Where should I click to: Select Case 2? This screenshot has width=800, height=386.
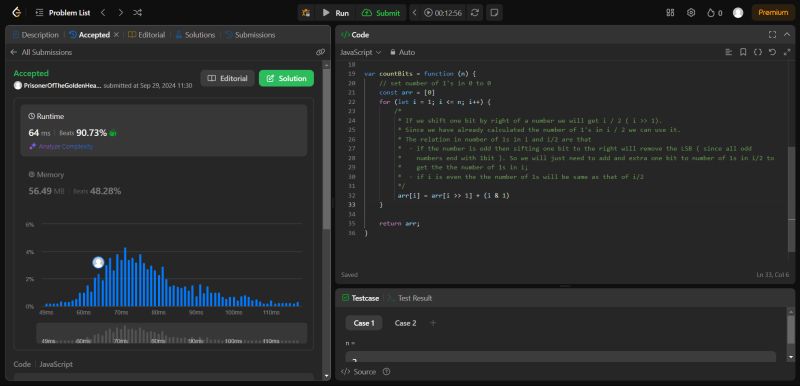click(x=406, y=323)
